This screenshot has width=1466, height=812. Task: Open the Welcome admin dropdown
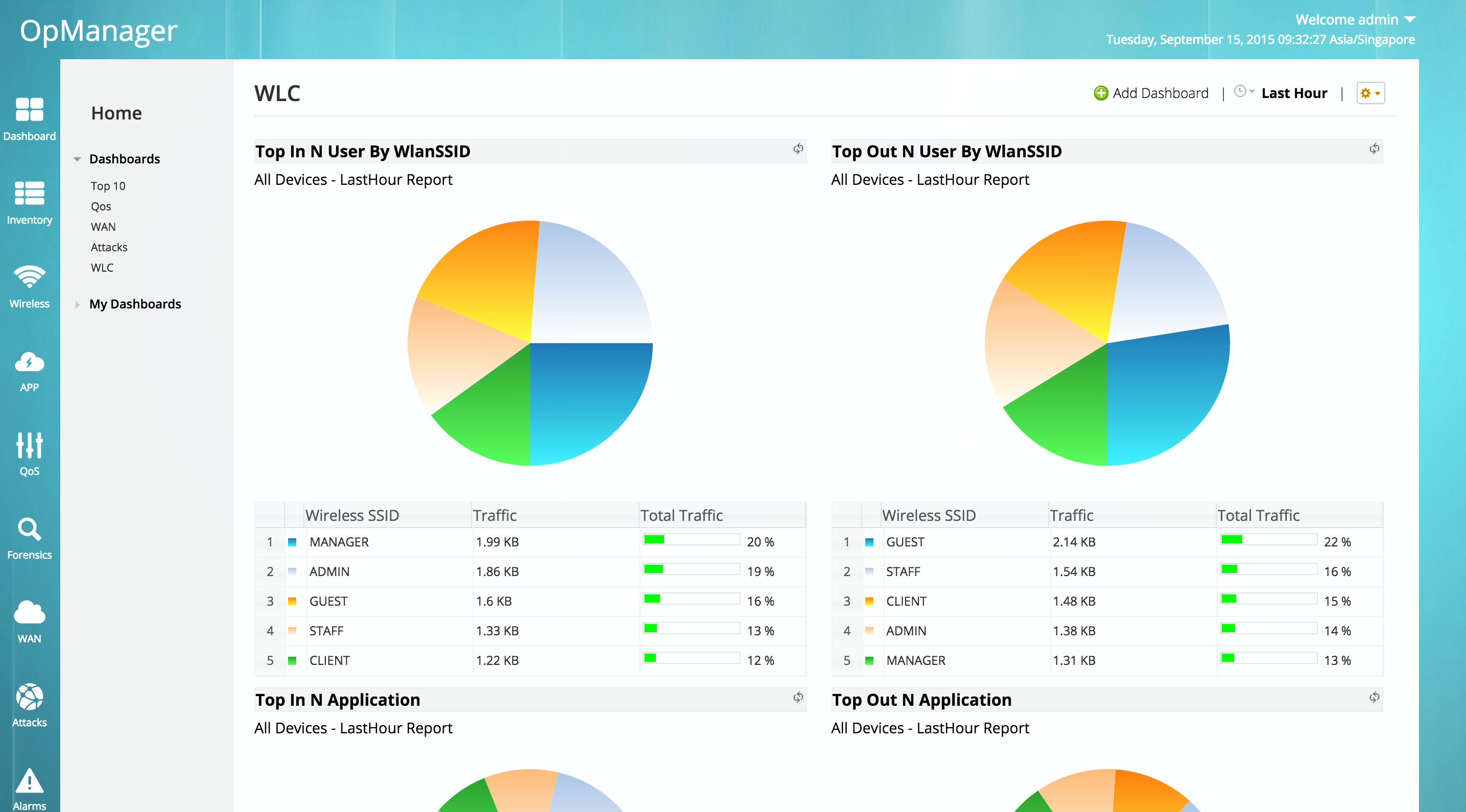(1355, 19)
